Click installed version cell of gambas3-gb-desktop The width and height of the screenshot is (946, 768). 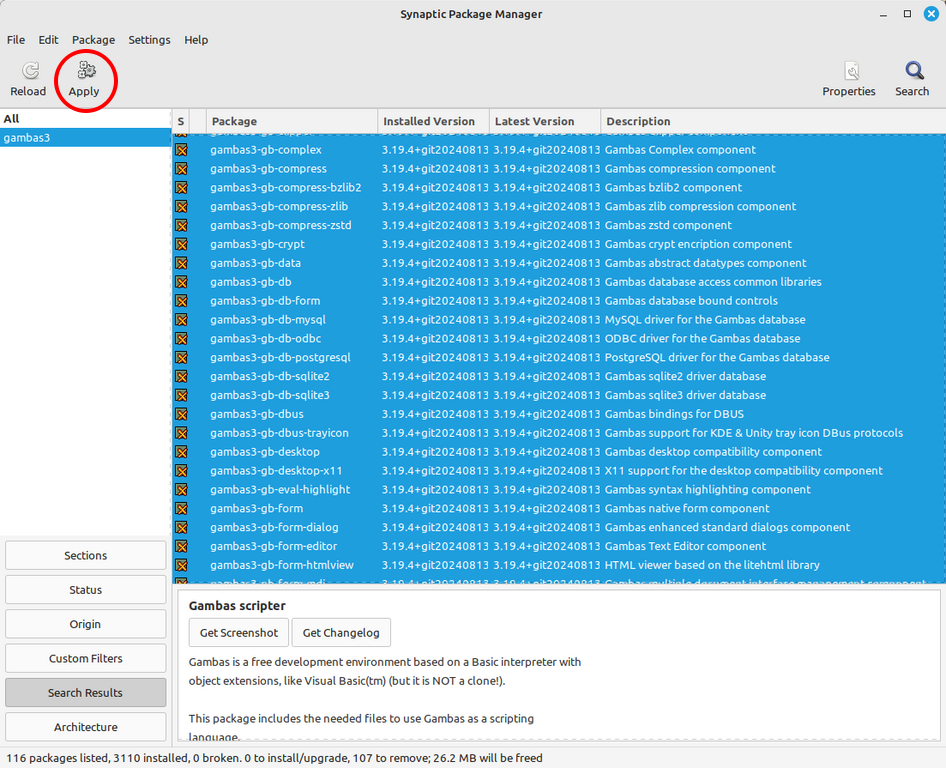point(435,452)
